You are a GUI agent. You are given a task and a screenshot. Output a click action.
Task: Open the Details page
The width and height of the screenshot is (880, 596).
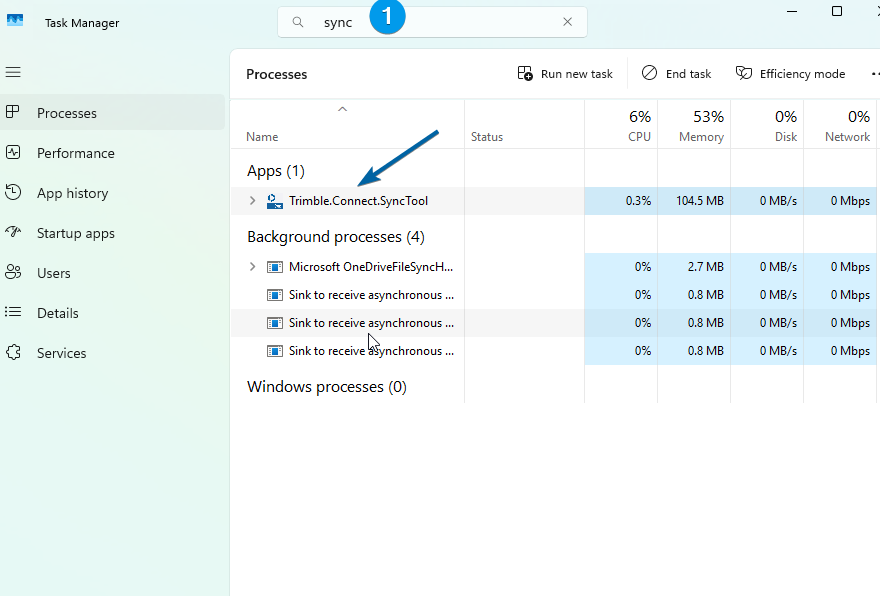[x=57, y=313]
